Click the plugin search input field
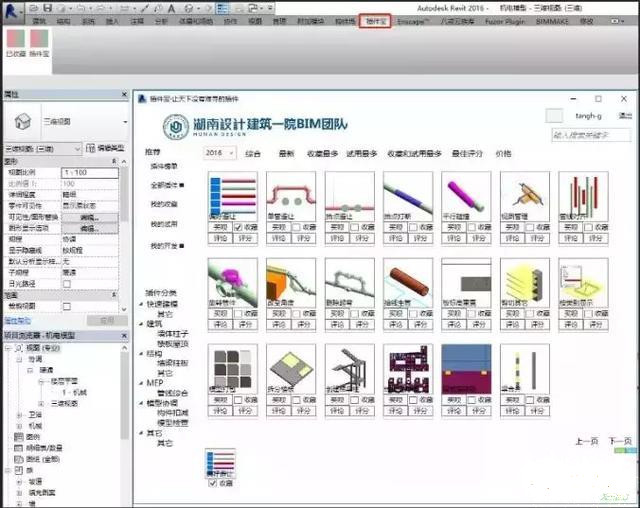This screenshot has width=640, height=508. tap(591, 135)
